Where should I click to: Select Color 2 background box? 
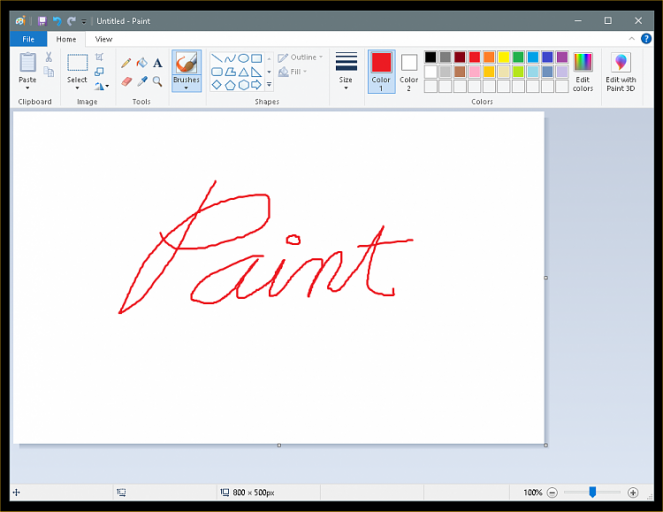[x=408, y=71]
